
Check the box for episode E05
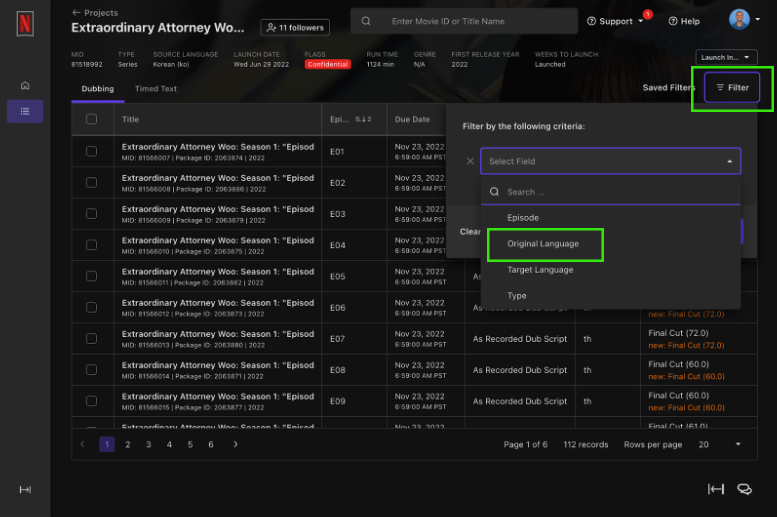92,276
